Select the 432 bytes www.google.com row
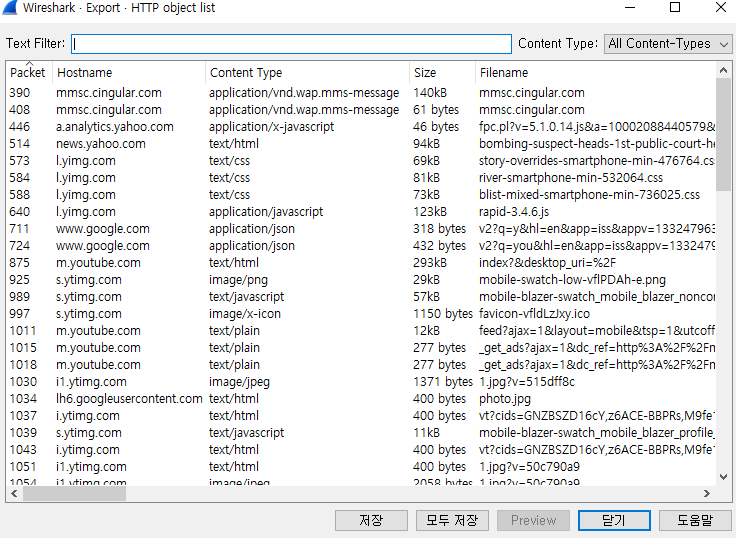 pyautogui.click(x=361, y=246)
